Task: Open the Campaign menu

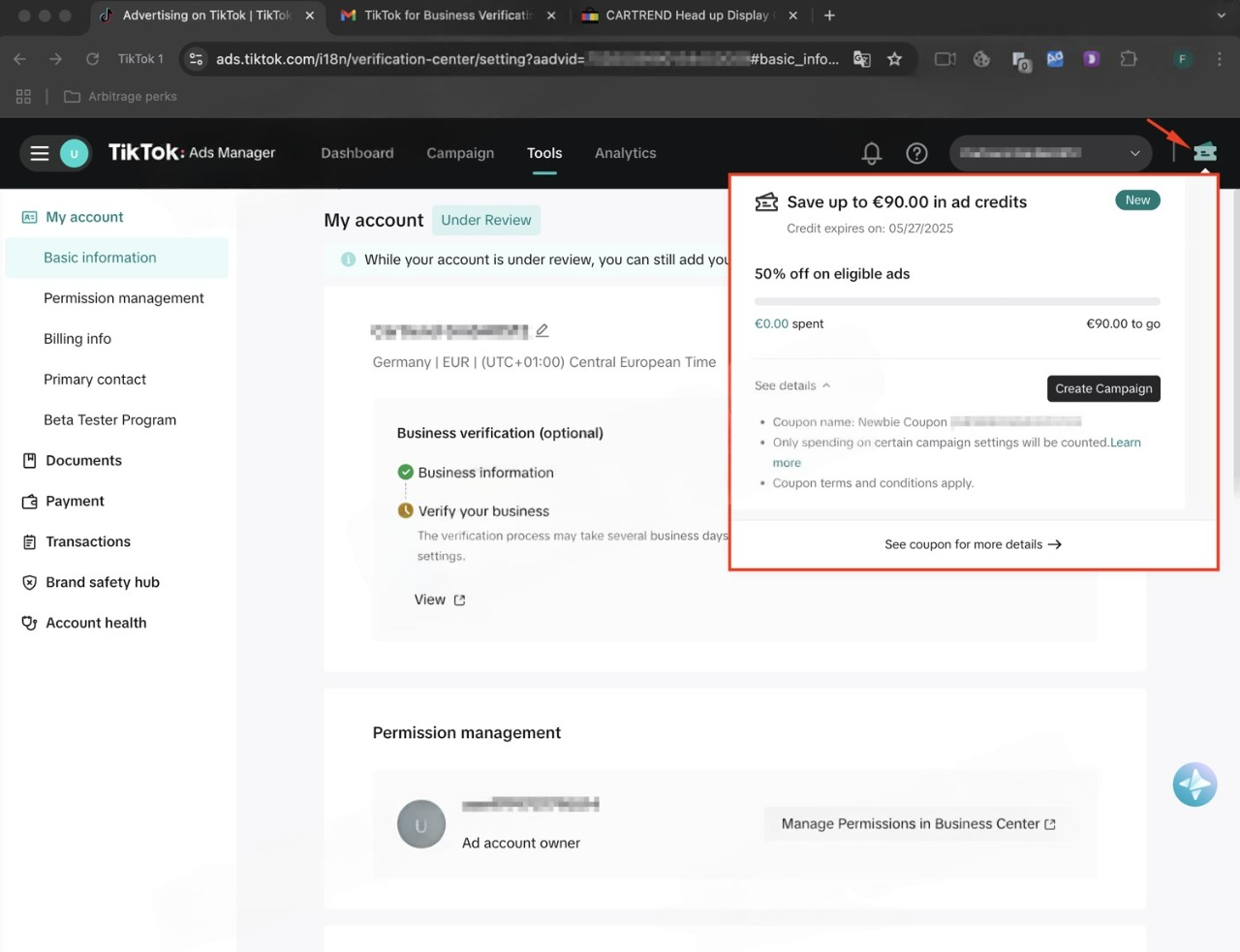Action: click(460, 153)
